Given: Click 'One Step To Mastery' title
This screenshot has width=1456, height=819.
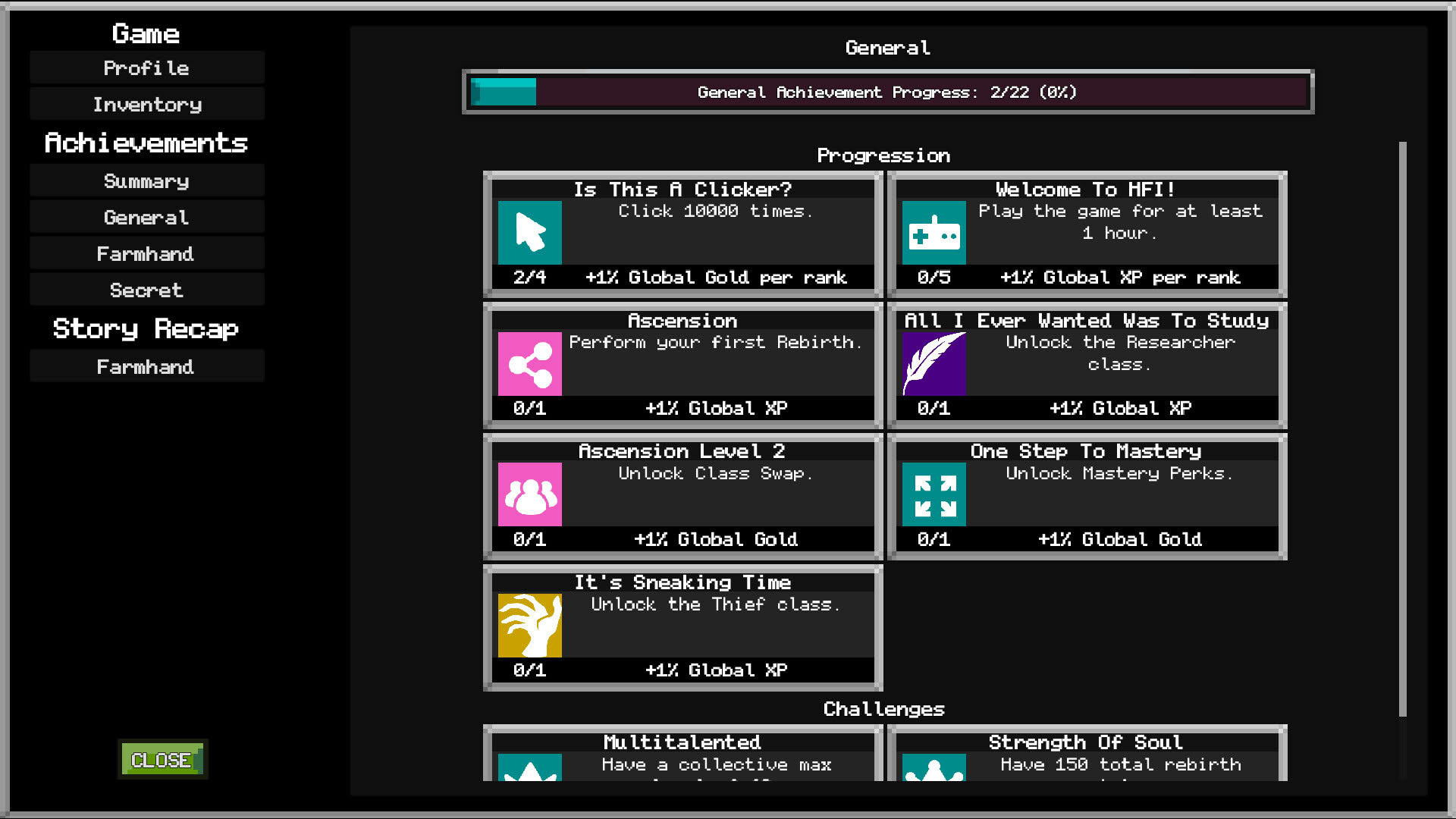Looking at the screenshot, I should [1086, 450].
